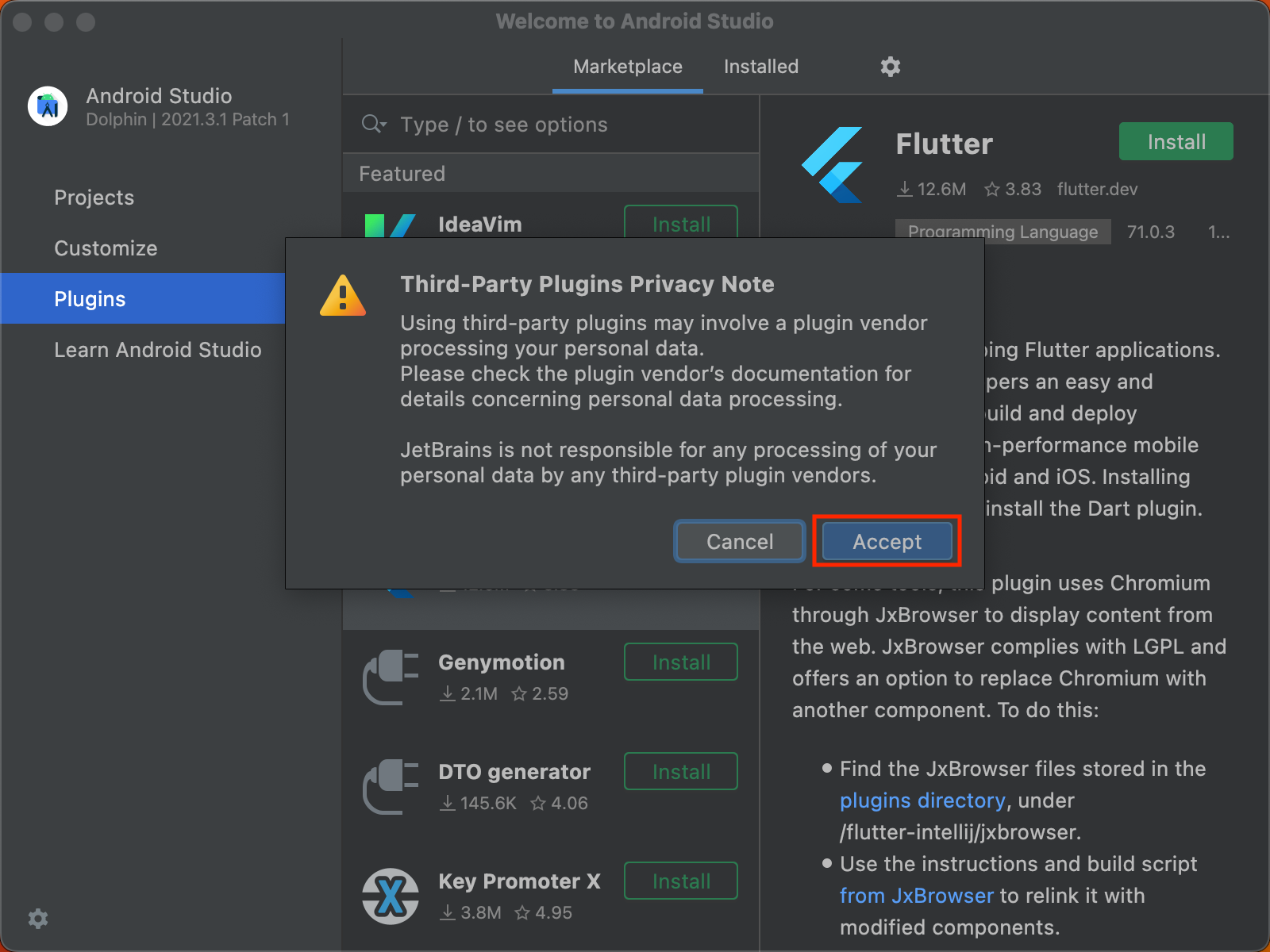Click the search magnifier options icon
The image size is (1270, 952).
point(374,125)
